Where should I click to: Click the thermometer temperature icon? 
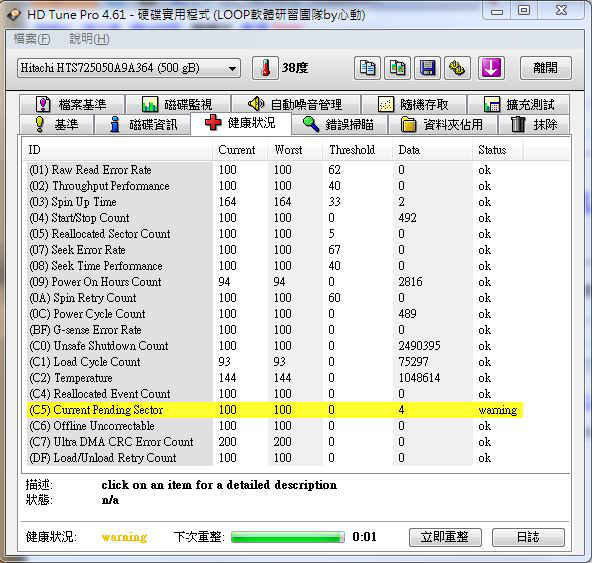click(x=265, y=68)
